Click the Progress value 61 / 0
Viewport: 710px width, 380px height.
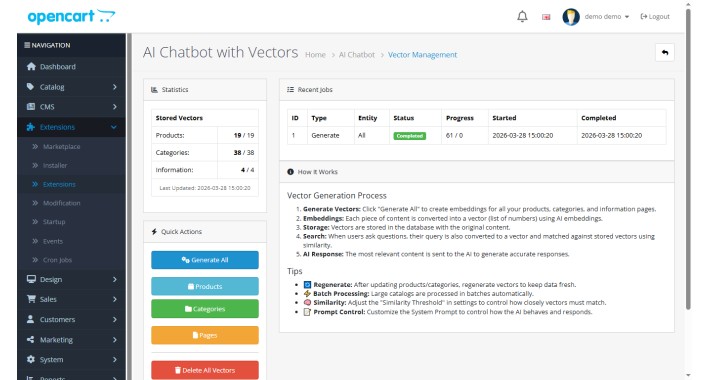pos(454,135)
